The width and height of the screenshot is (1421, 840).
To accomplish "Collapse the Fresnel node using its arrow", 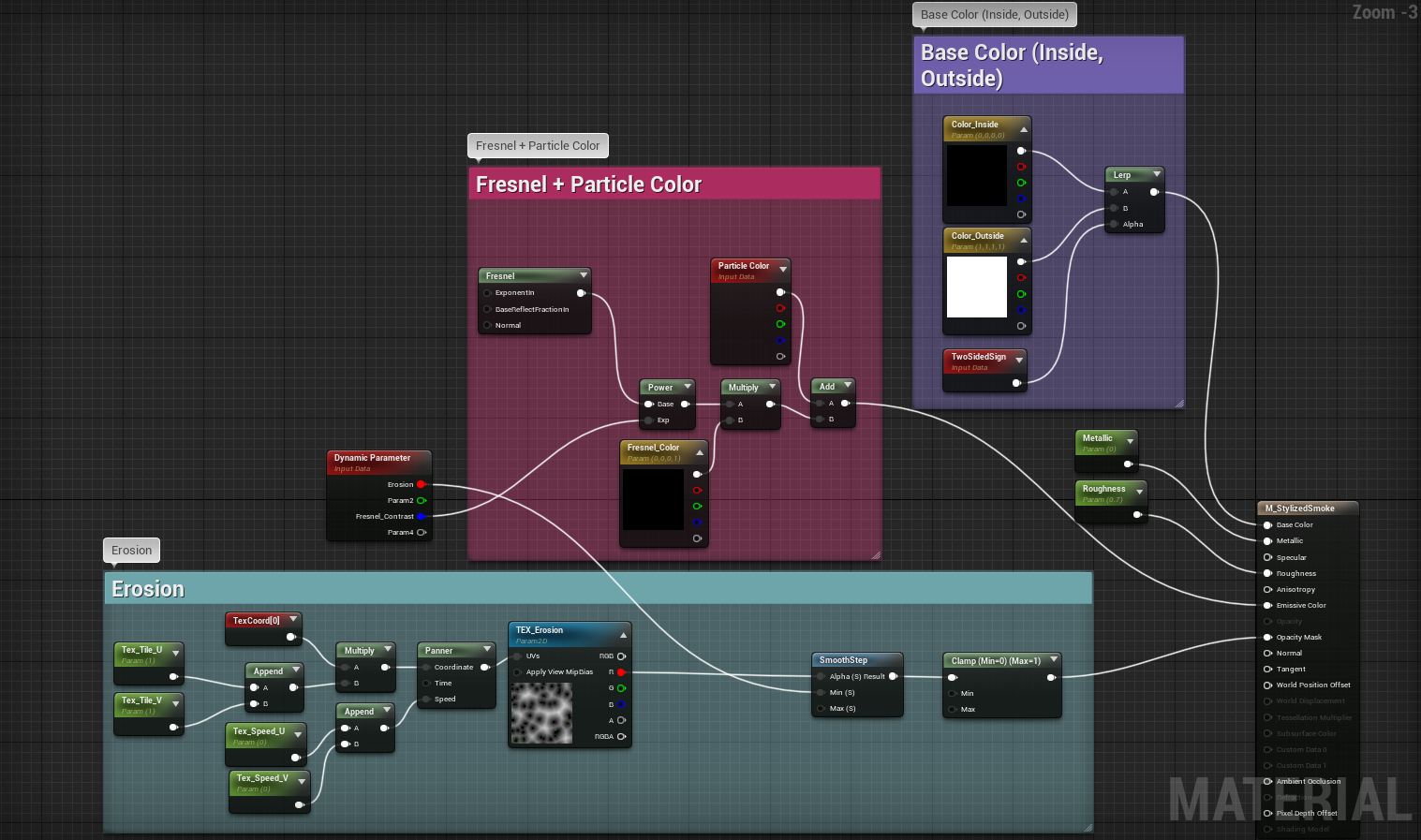I will click(x=584, y=275).
